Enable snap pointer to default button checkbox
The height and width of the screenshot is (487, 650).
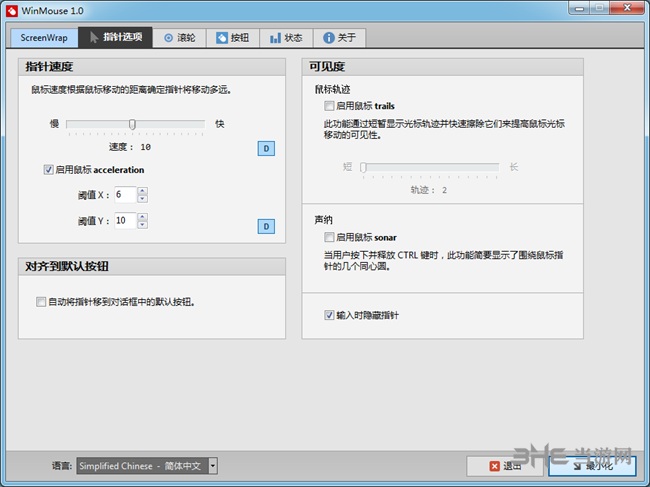[x=41, y=302]
